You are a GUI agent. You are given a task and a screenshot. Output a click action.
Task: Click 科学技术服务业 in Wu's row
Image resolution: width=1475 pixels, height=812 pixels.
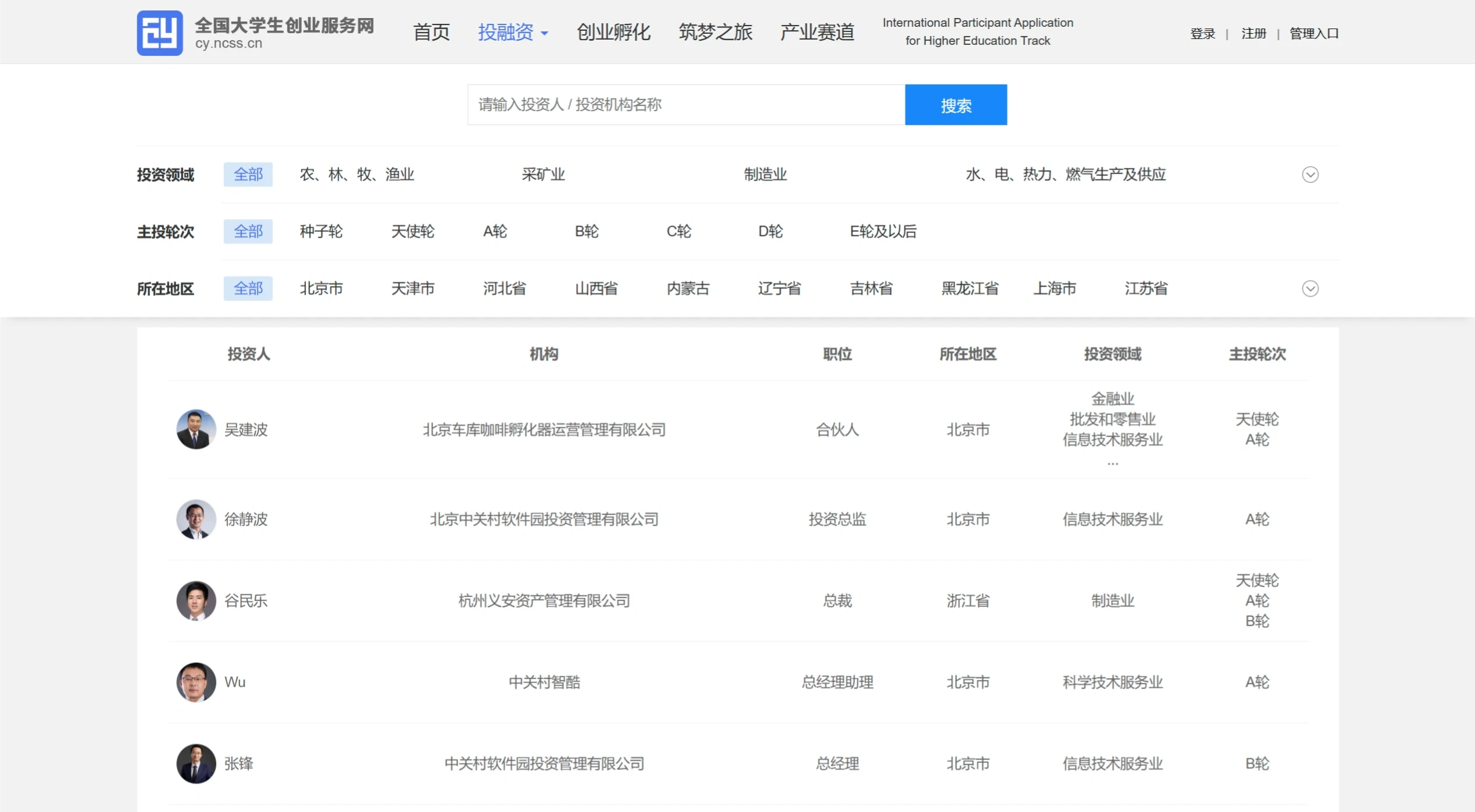tap(1113, 683)
